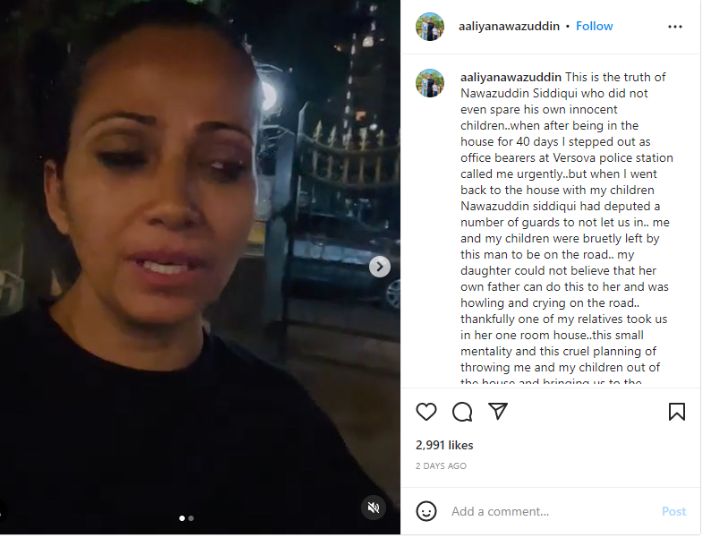720x540 pixels.
Task: Open post timestamp 2 DAYS AGO
Action: point(441,466)
